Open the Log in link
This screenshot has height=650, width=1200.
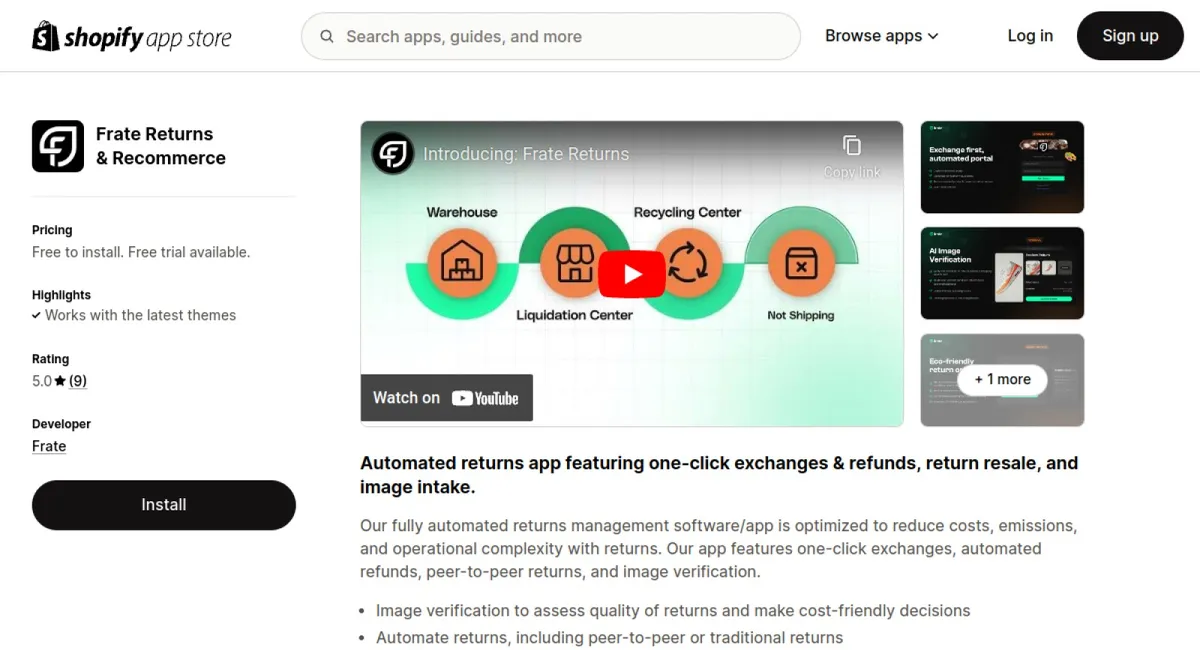point(1030,36)
